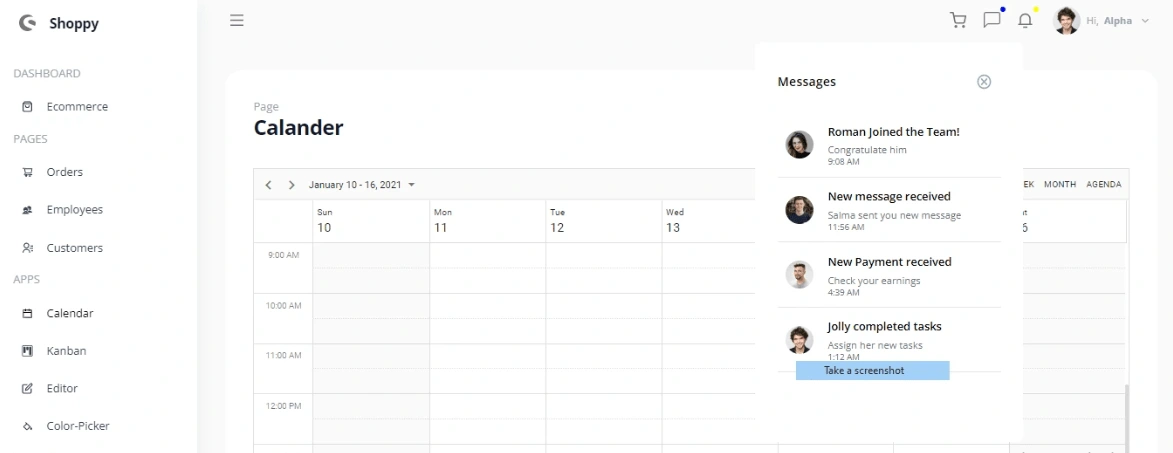Click the Calendar sidebar icon
This screenshot has height=453, width=1173.
(x=28, y=313)
